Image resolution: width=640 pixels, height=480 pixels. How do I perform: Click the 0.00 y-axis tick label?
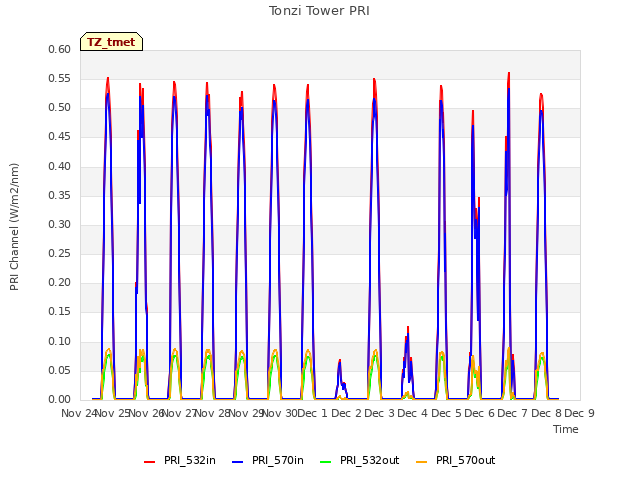tap(60, 400)
